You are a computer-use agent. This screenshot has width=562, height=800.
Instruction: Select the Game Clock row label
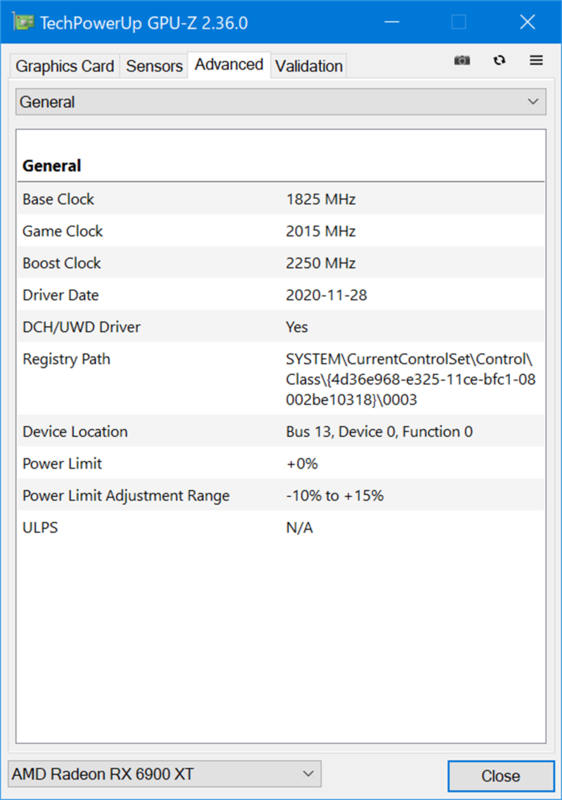[63, 231]
